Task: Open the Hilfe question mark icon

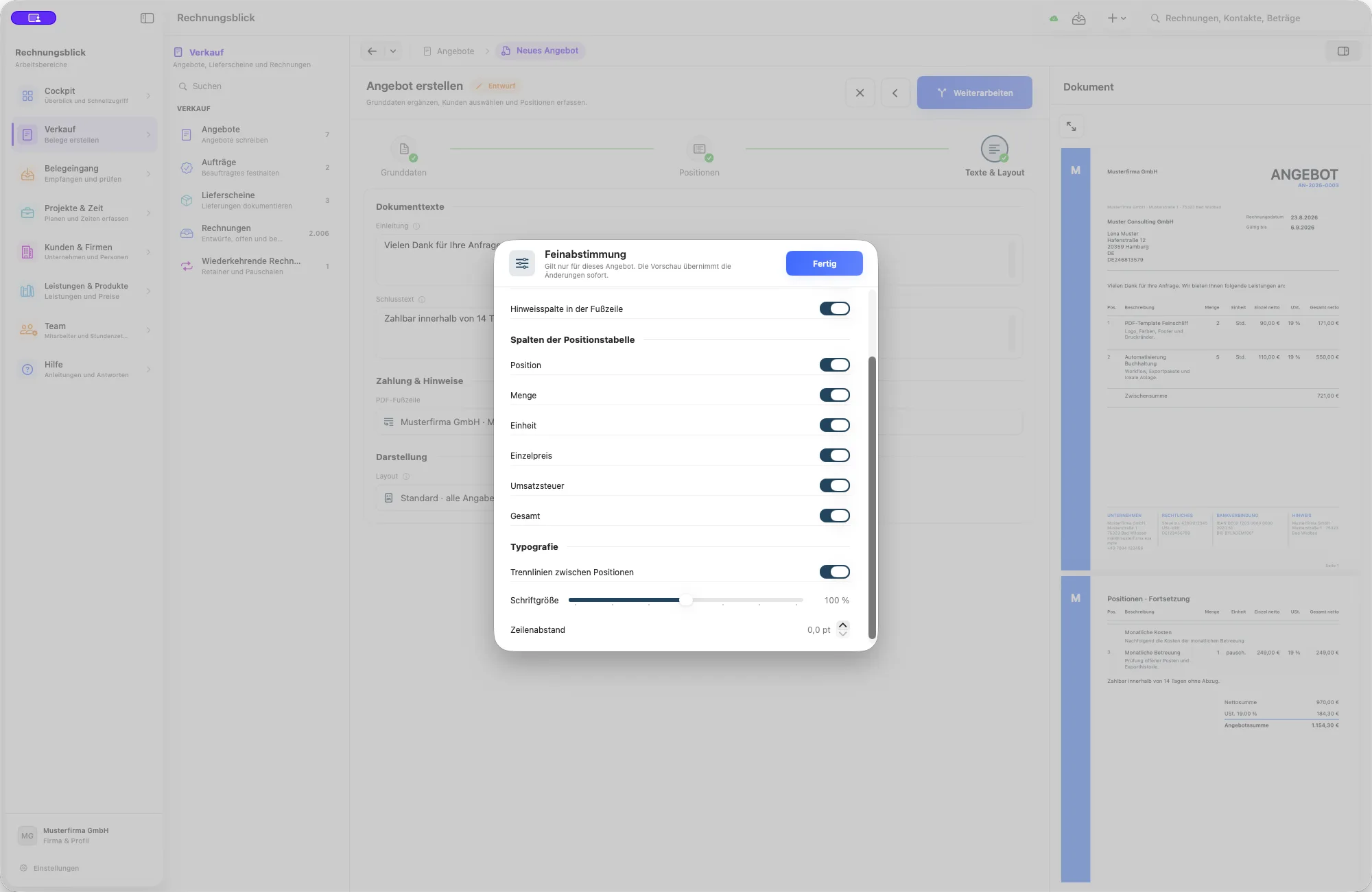Action: tap(27, 370)
